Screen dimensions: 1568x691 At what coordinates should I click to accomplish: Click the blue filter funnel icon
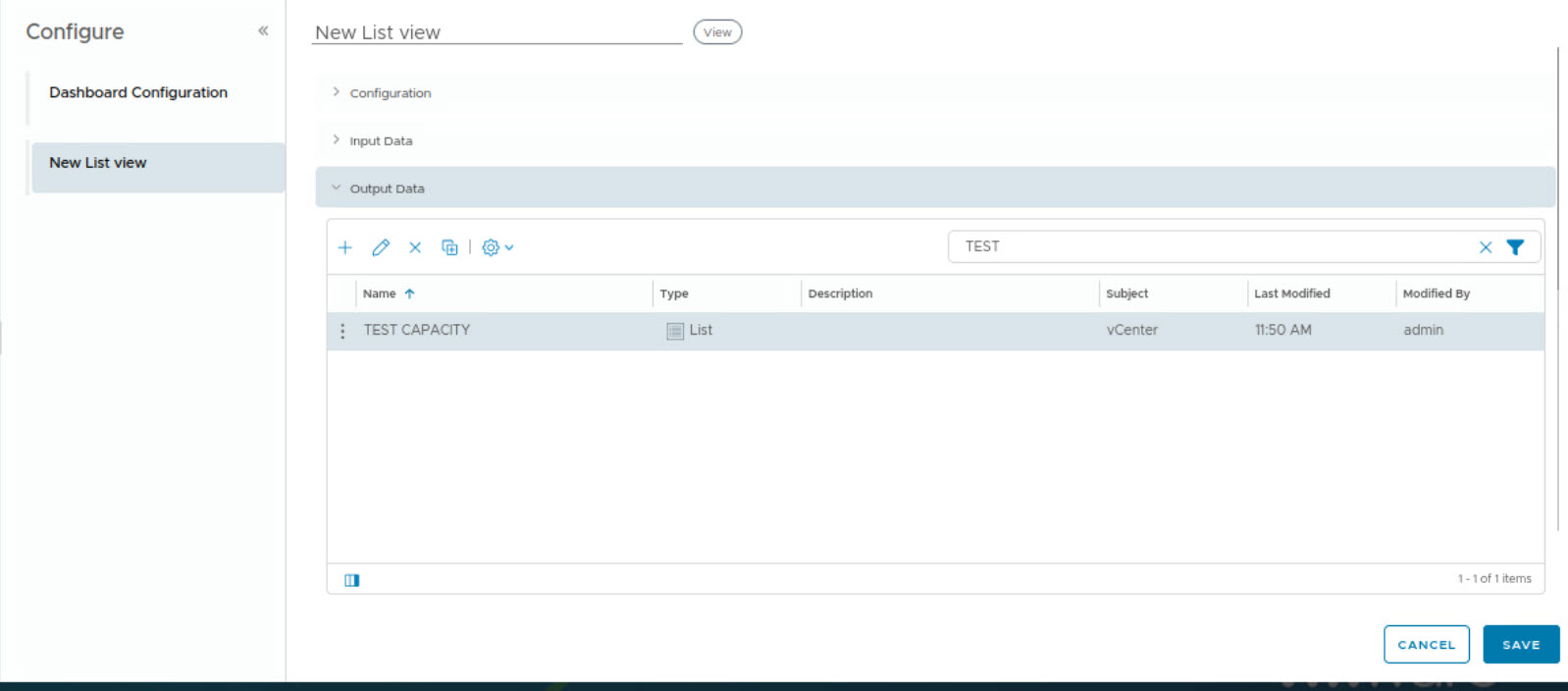click(x=1515, y=247)
